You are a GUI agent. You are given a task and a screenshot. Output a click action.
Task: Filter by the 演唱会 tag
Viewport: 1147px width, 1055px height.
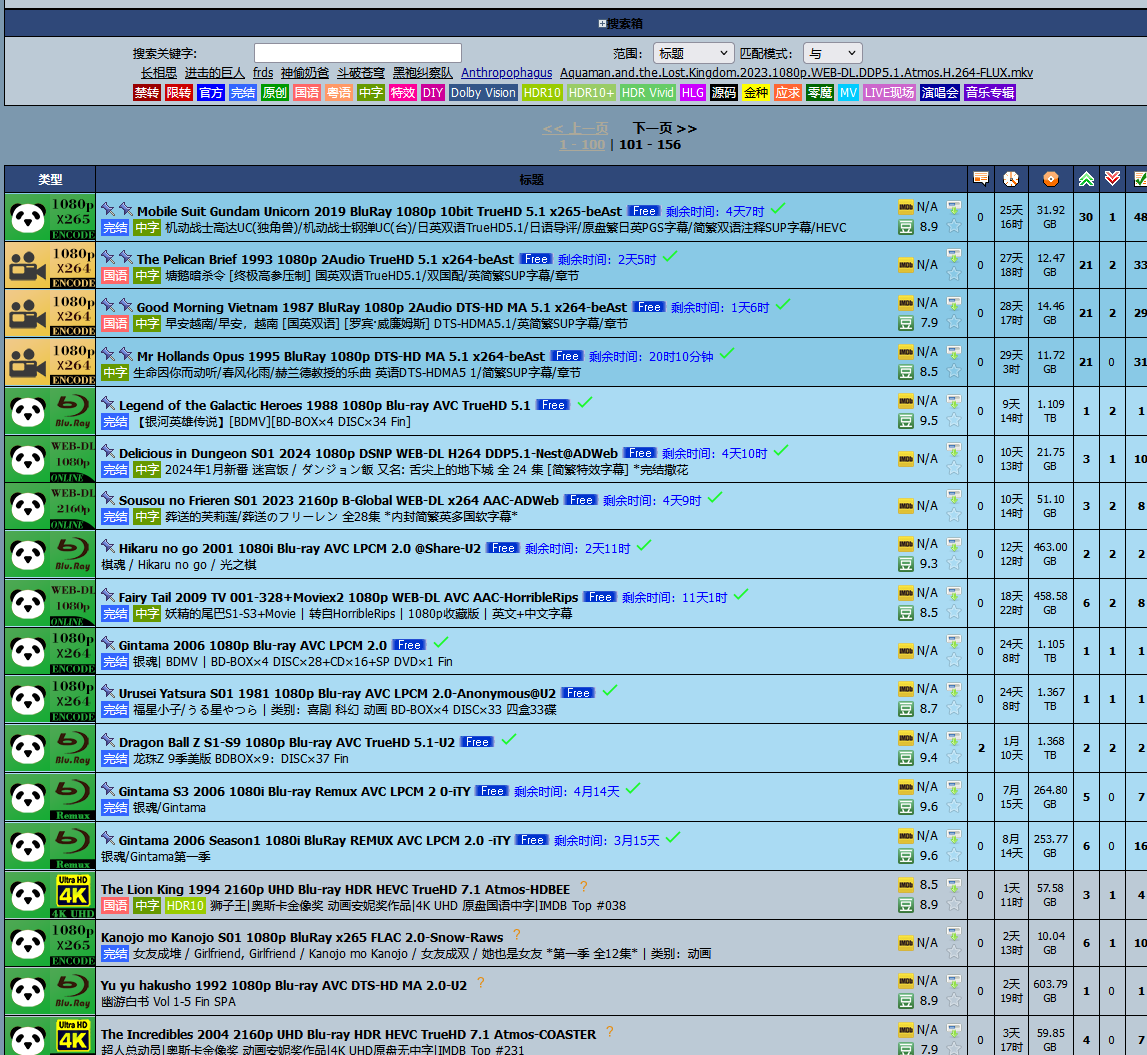click(x=940, y=93)
